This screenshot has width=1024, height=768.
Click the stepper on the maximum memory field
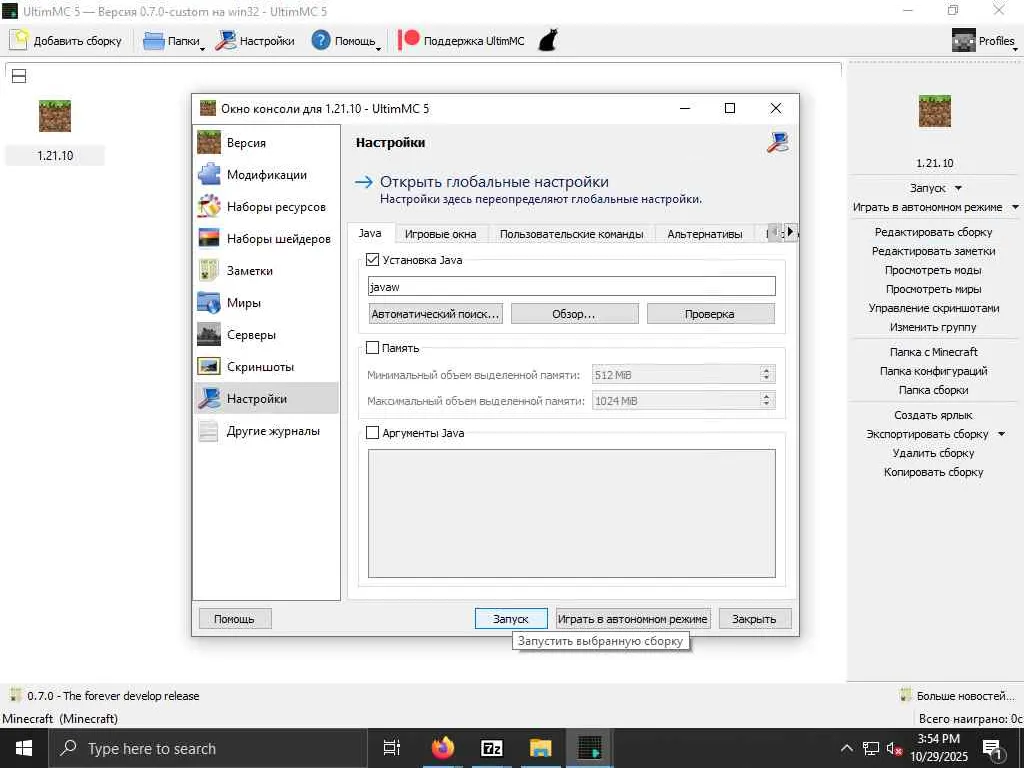pyautogui.click(x=766, y=400)
